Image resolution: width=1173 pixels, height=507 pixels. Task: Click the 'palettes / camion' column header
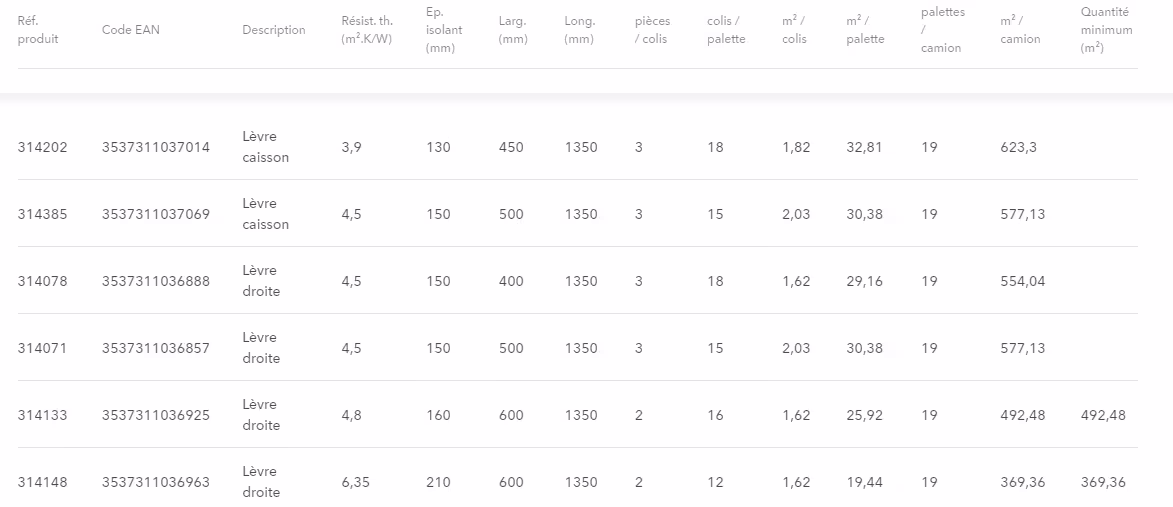(941, 30)
